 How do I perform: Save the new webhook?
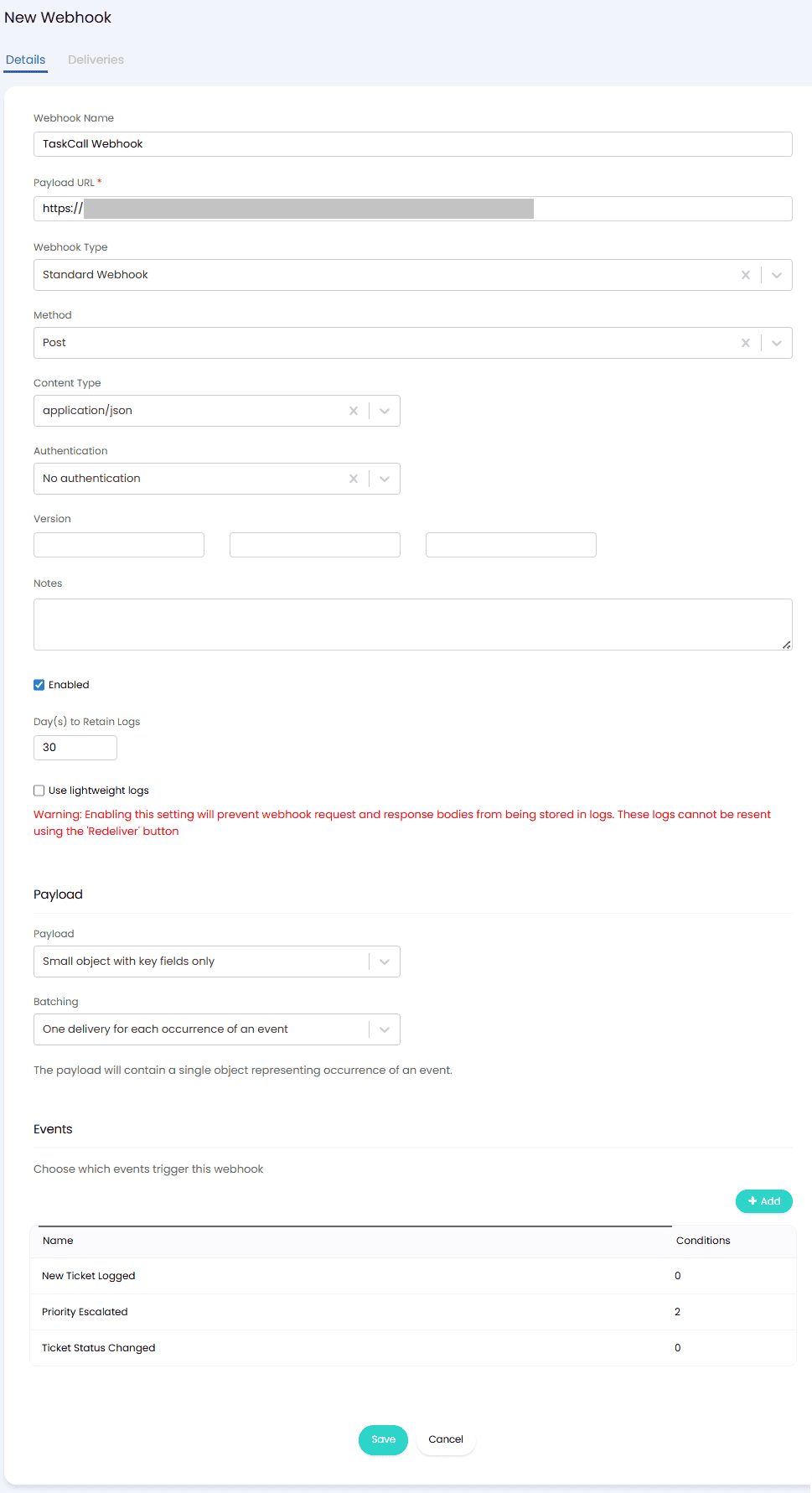[x=383, y=1439]
